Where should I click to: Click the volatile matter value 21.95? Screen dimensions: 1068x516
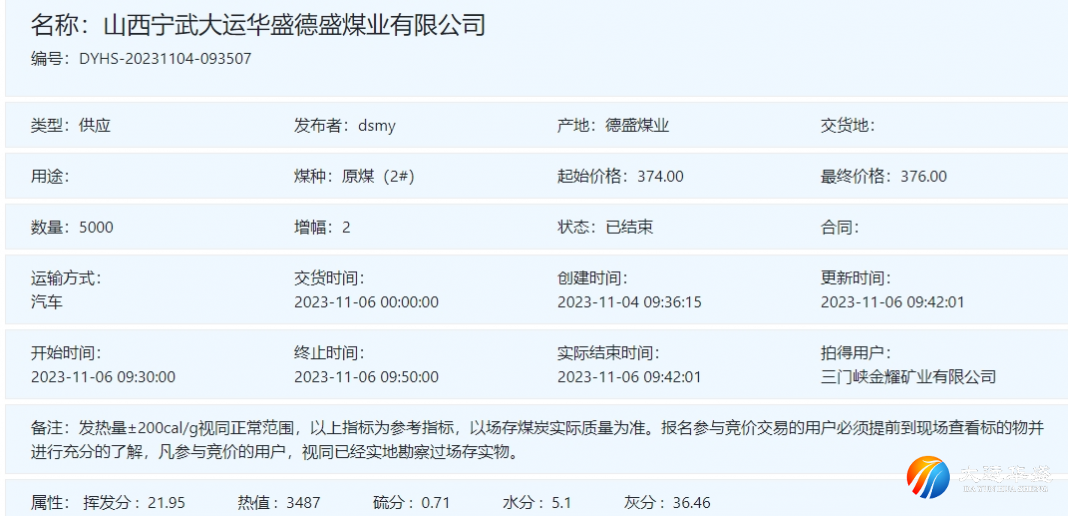click(167, 504)
